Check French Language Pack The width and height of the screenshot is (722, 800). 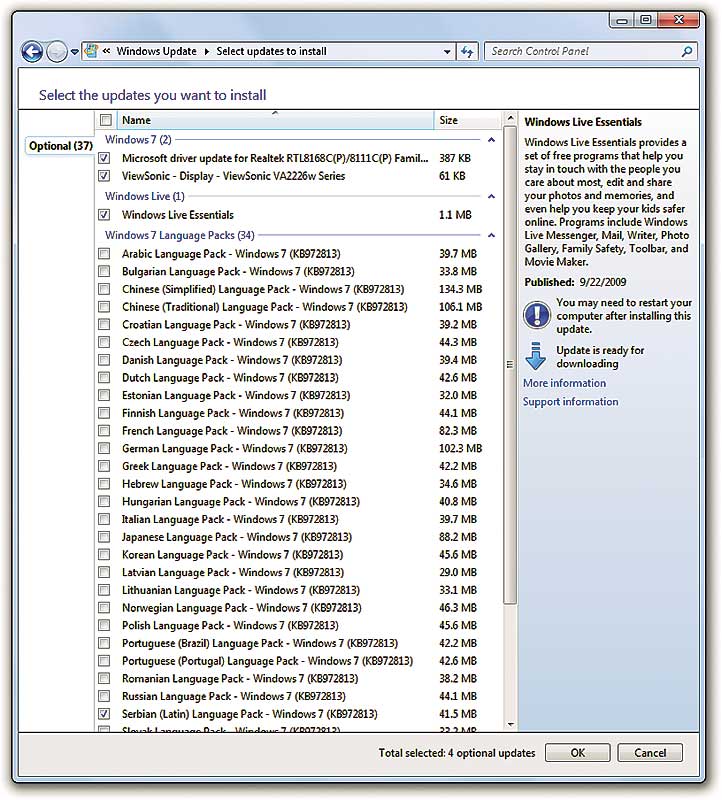(x=104, y=431)
